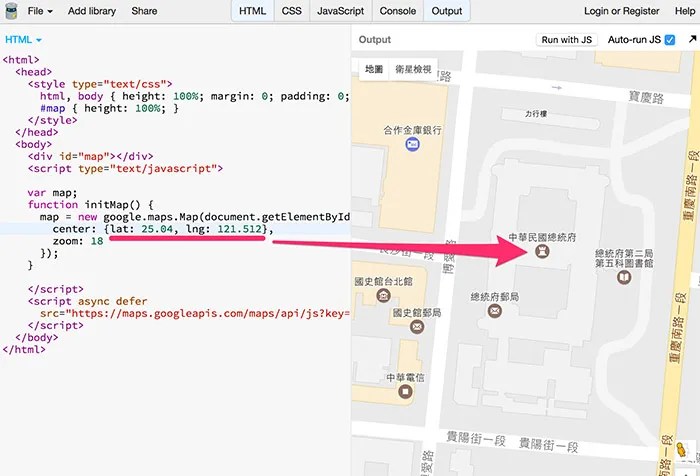This screenshot has width=700, height=476.
Task: Toggle the CSS panel tab
Action: click(292, 11)
